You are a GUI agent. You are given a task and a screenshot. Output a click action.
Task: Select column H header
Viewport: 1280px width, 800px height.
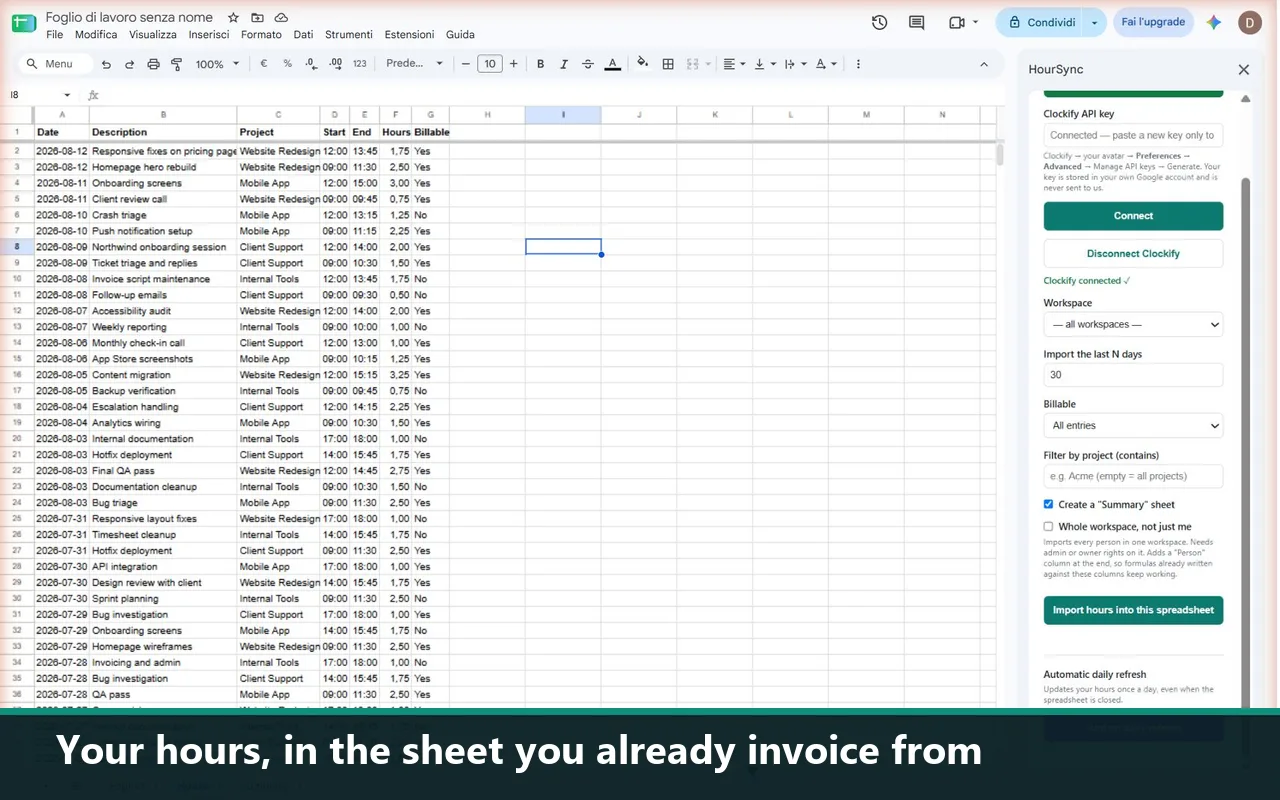pyautogui.click(x=487, y=115)
